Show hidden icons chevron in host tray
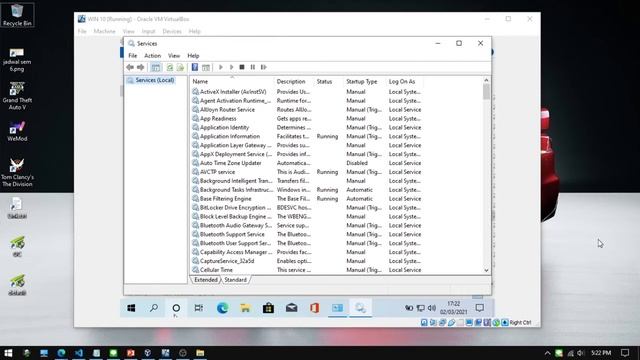 pos(547,353)
